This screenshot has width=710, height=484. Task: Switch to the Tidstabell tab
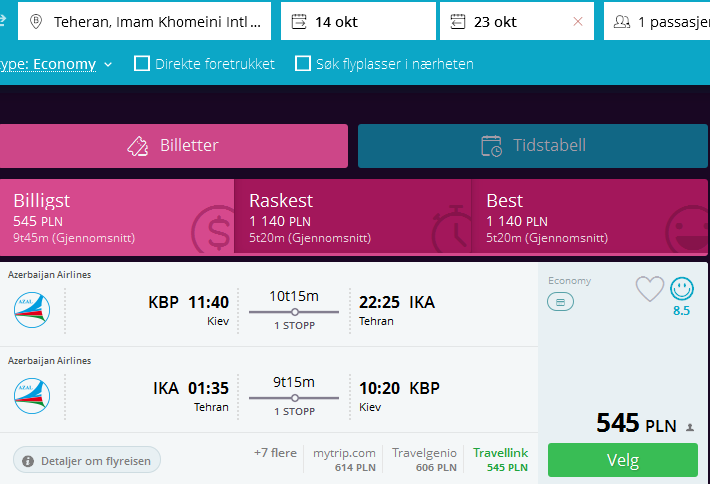tap(532, 146)
